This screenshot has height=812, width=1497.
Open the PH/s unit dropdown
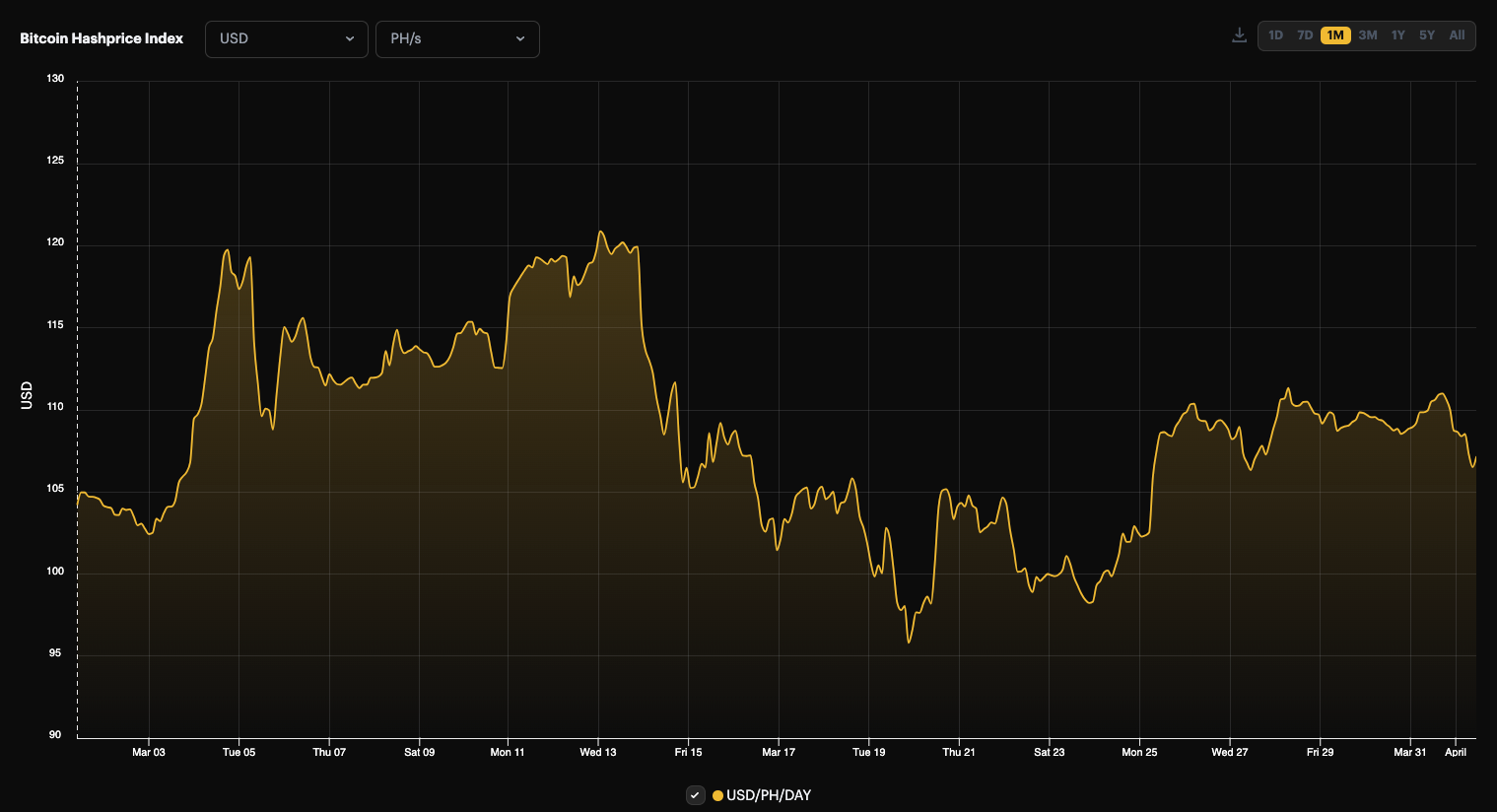coord(457,38)
